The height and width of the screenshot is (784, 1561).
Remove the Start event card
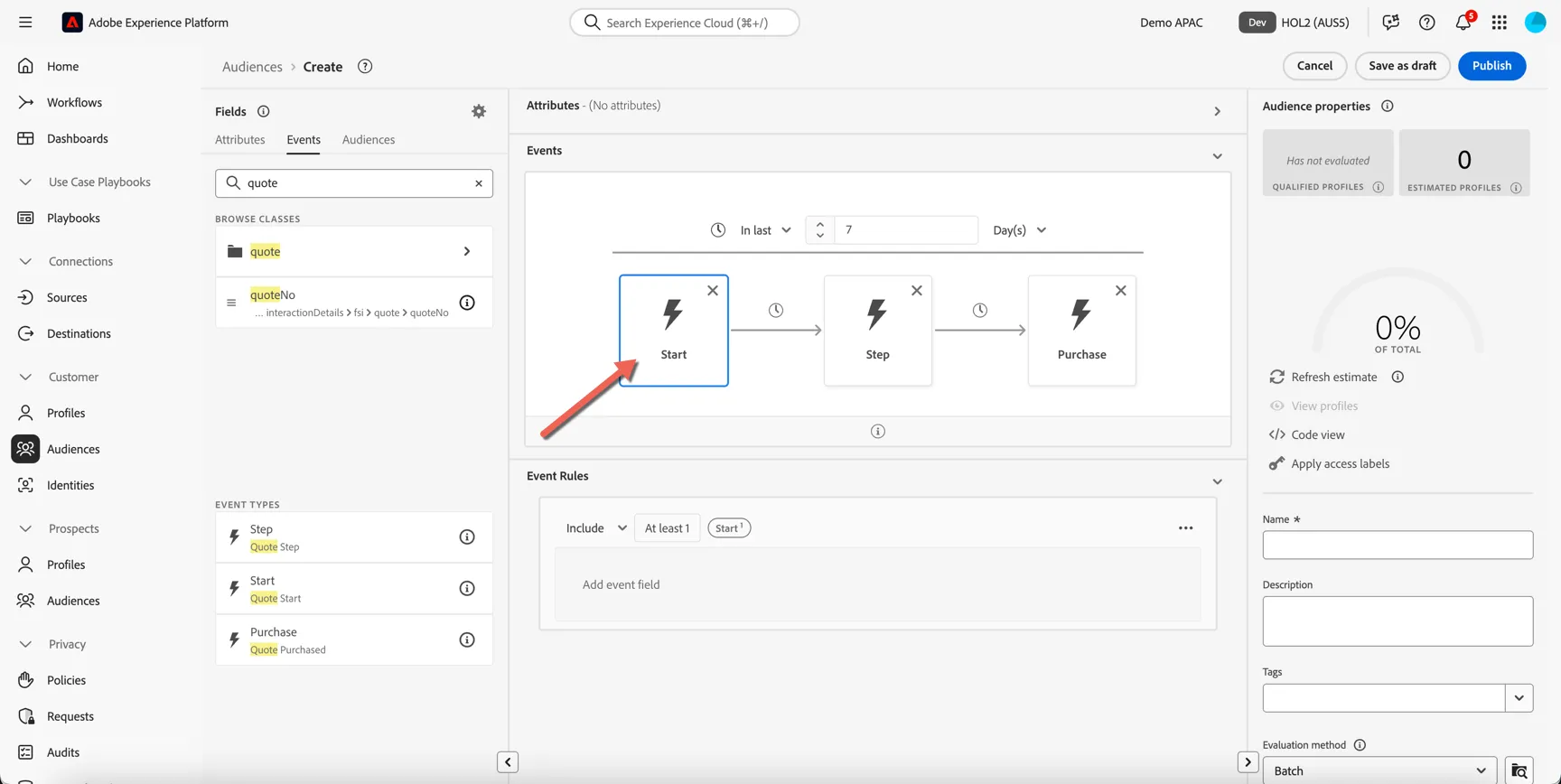click(713, 290)
